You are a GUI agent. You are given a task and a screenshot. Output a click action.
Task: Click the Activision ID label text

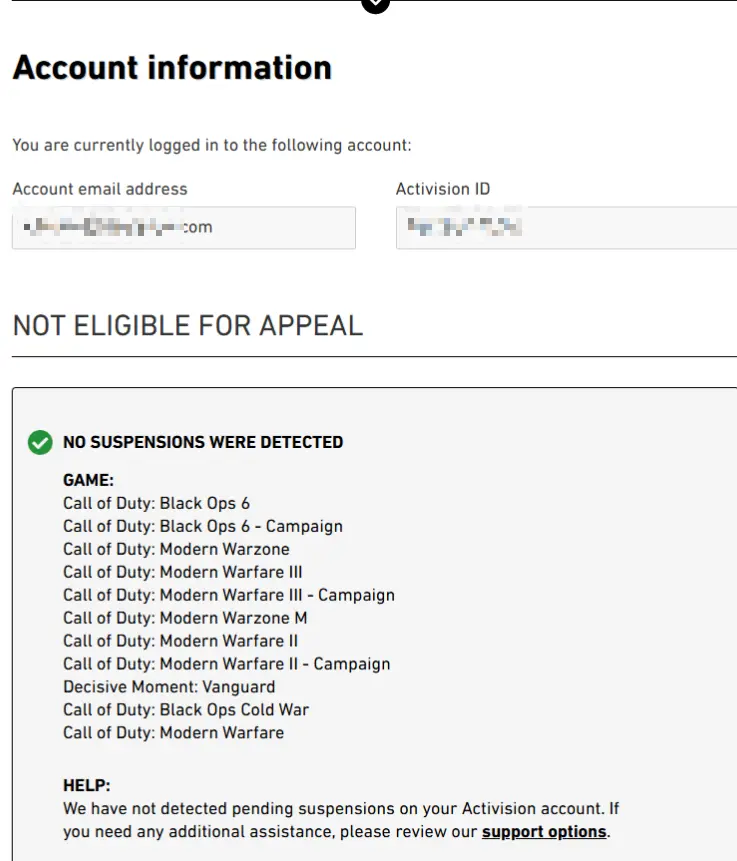click(443, 189)
